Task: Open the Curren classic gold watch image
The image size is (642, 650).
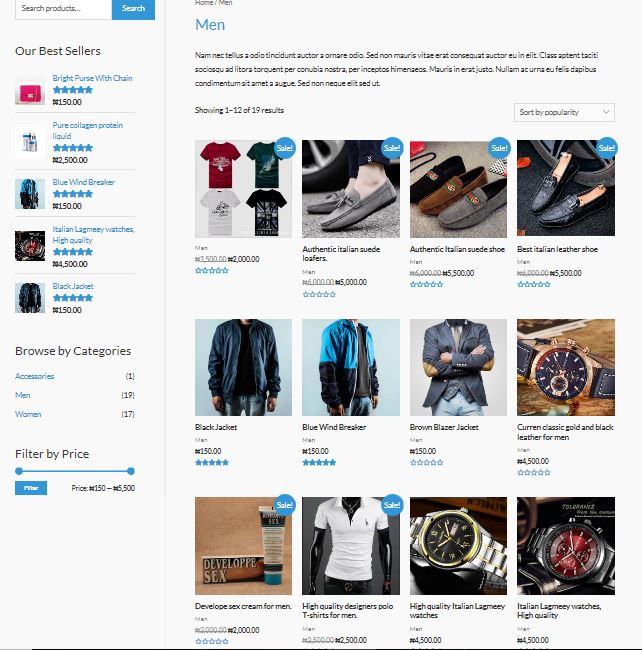Action: (566, 367)
